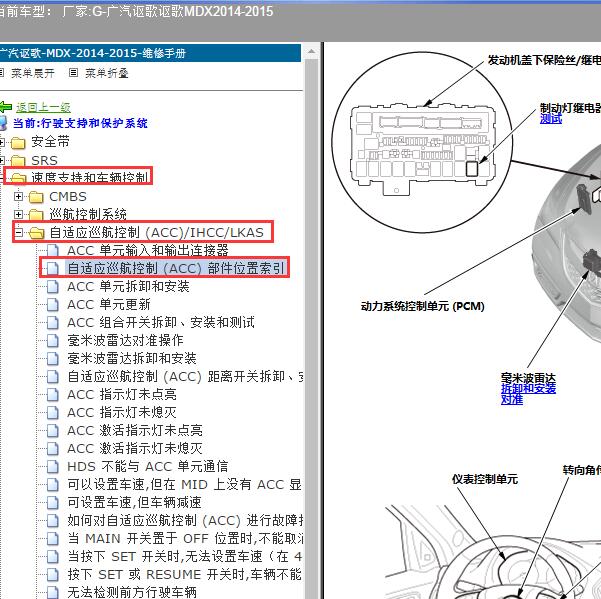Open ACC 激活指示灯未点亮
This screenshot has height=599, width=601.
135,430
